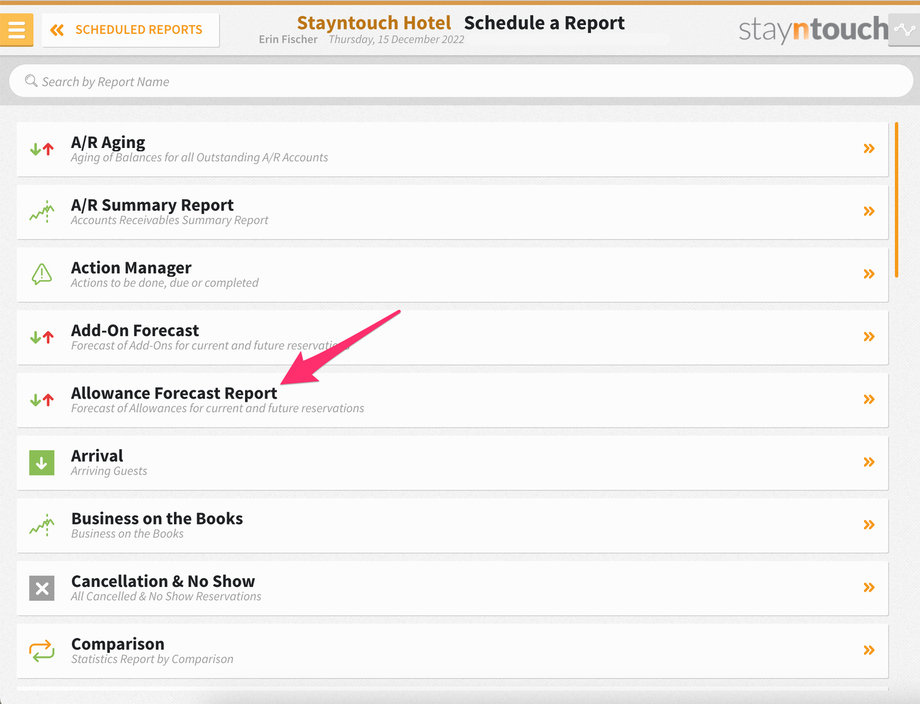Click 'Statistics Report by Comparison' description
Image resolution: width=920 pixels, height=704 pixels.
pos(152,659)
